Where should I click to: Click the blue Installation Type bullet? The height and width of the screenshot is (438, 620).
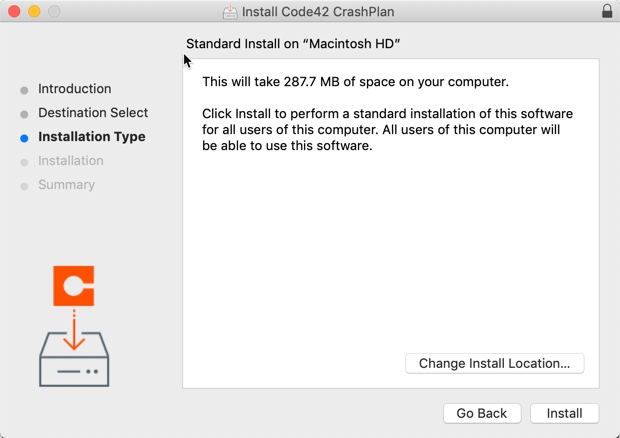pos(24,138)
